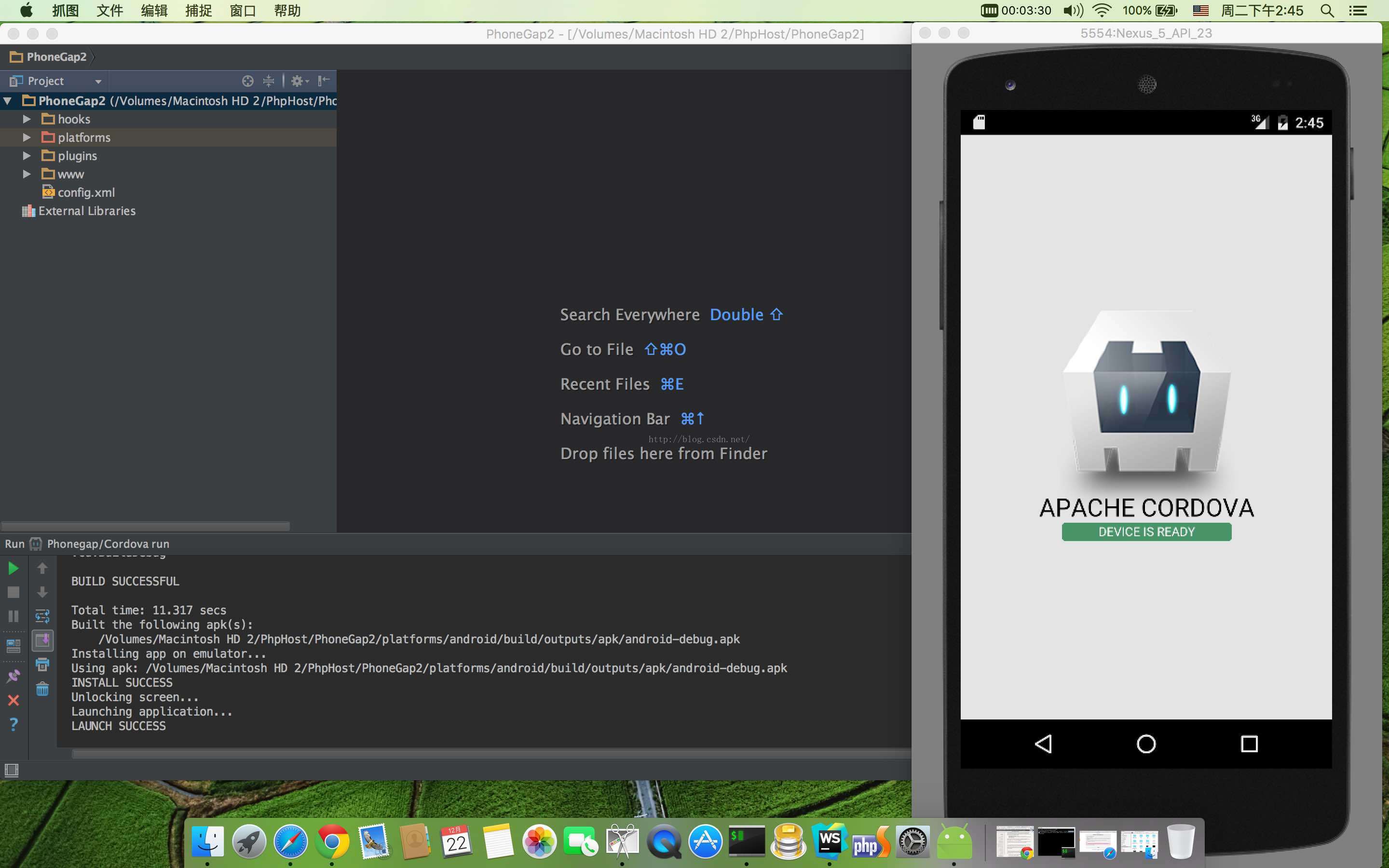
Task: Stop the running process in Run panel
Action: (x=13, y=592)
